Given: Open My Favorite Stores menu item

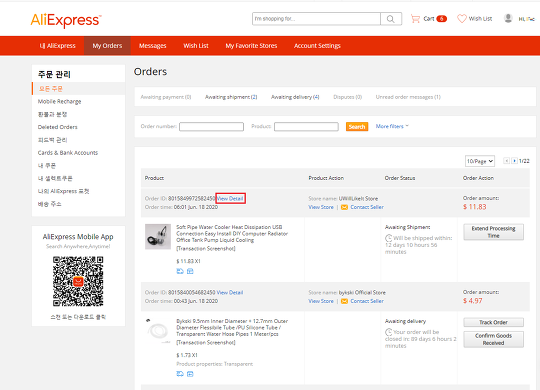Looking at the screenshot, I should click(x=251, y=45).
